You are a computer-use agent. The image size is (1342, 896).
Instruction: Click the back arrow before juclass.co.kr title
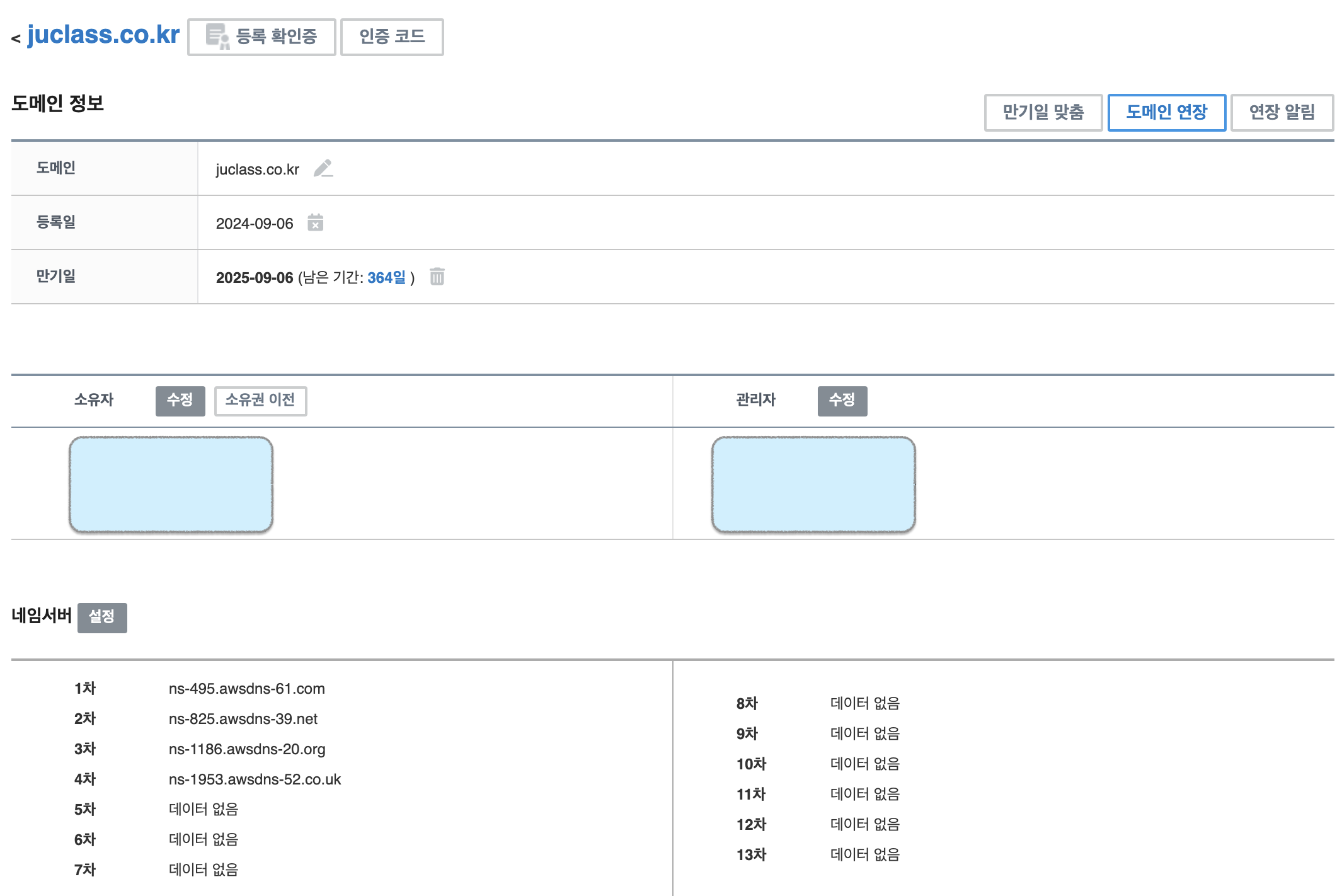click(16, 39)
